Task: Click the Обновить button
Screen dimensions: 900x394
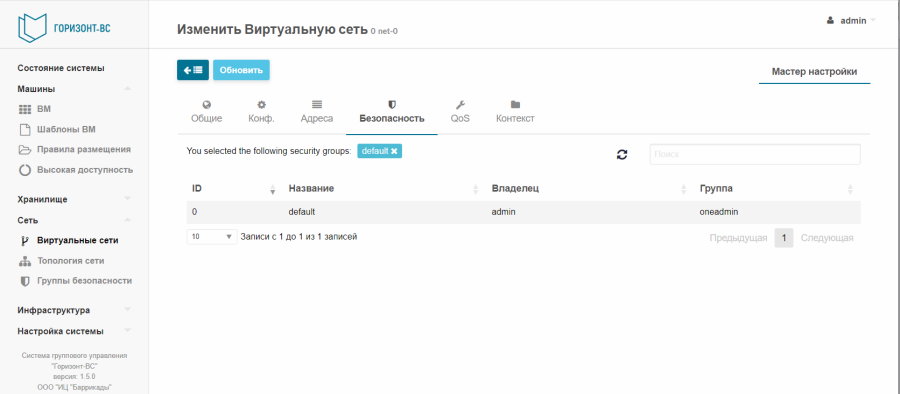Action: [241, 70]
